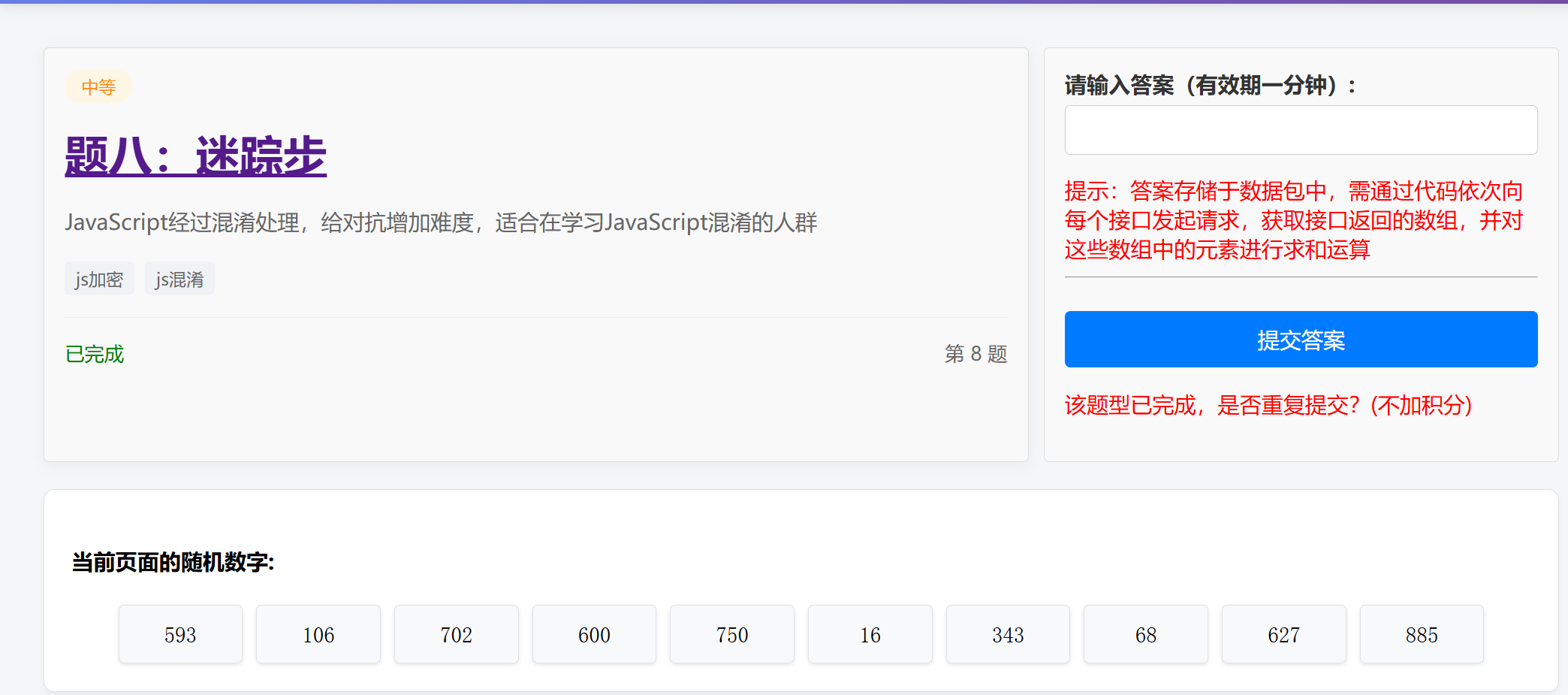Select the 中等 difficulty badge

(98, 85)
